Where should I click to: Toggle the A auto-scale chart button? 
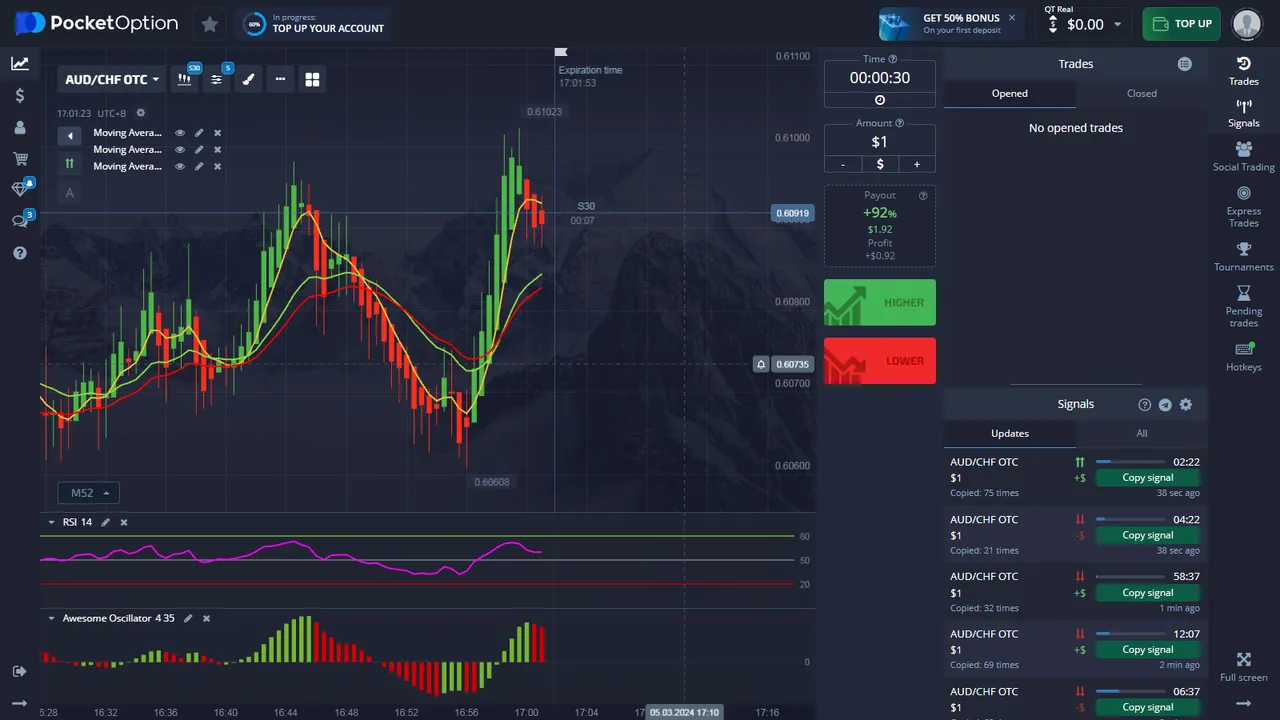pos(70,193)
